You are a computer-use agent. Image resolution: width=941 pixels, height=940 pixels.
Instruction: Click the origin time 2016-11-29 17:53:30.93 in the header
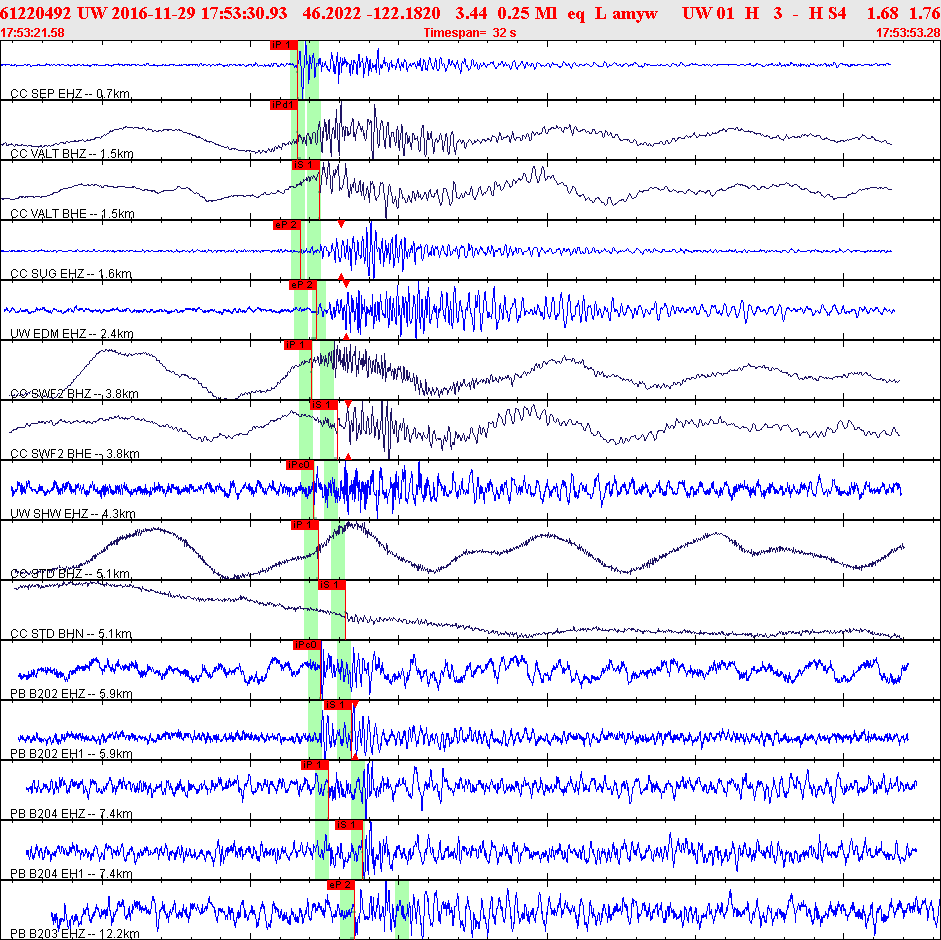pyautogui.click(x=199, y=13)
